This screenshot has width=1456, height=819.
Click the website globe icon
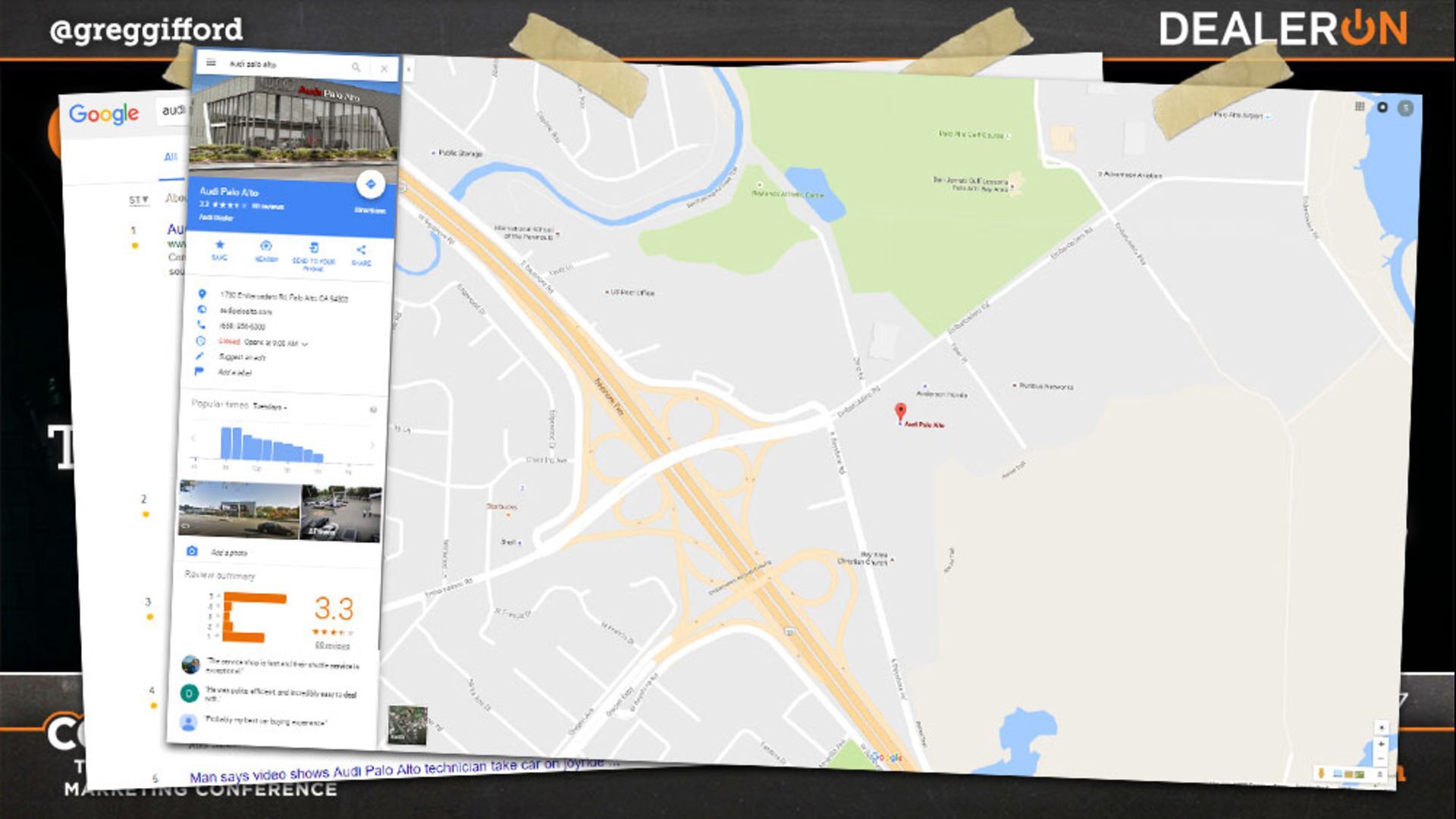[202, 309]
